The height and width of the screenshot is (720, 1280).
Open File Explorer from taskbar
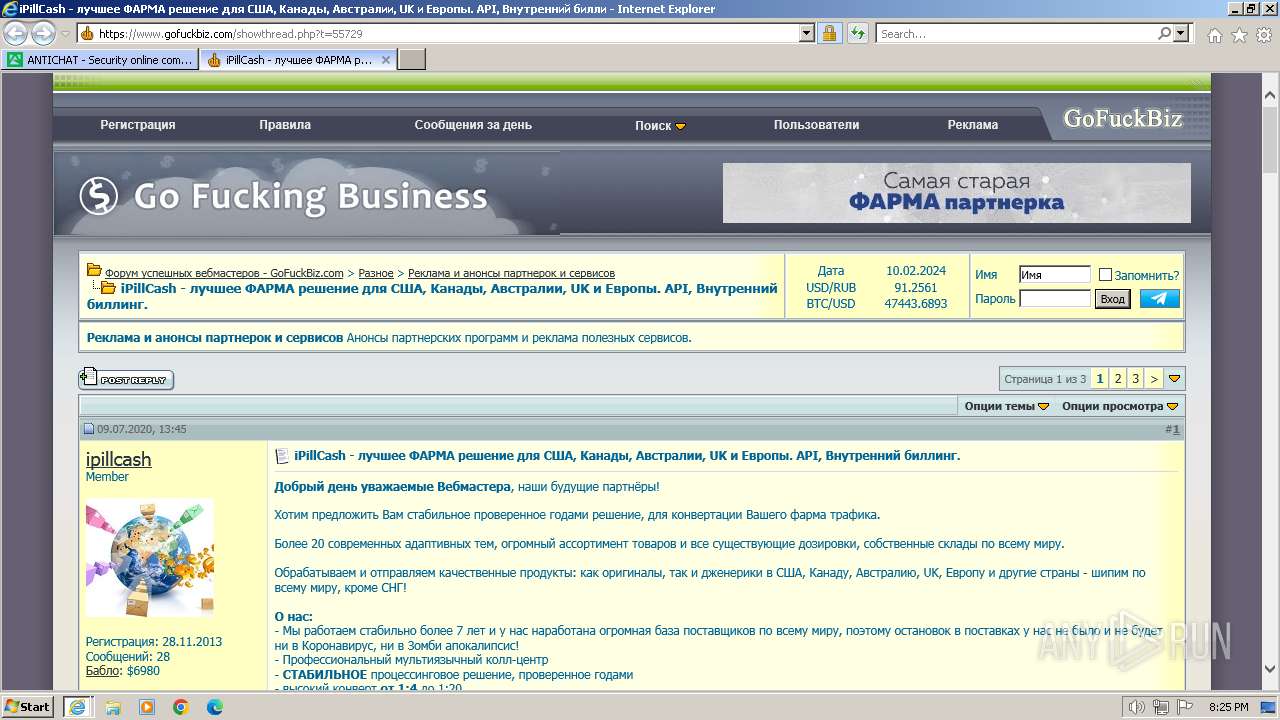113,707
